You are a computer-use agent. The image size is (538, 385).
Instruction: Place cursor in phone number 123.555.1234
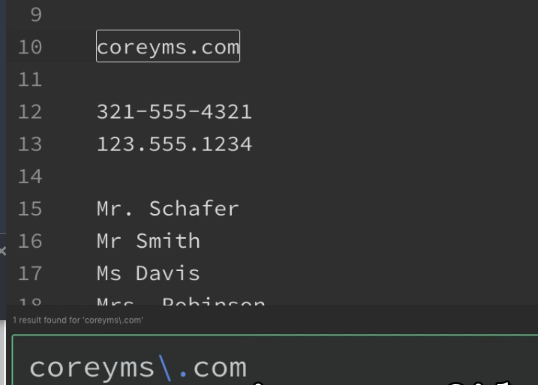click(x=174, y=144)
